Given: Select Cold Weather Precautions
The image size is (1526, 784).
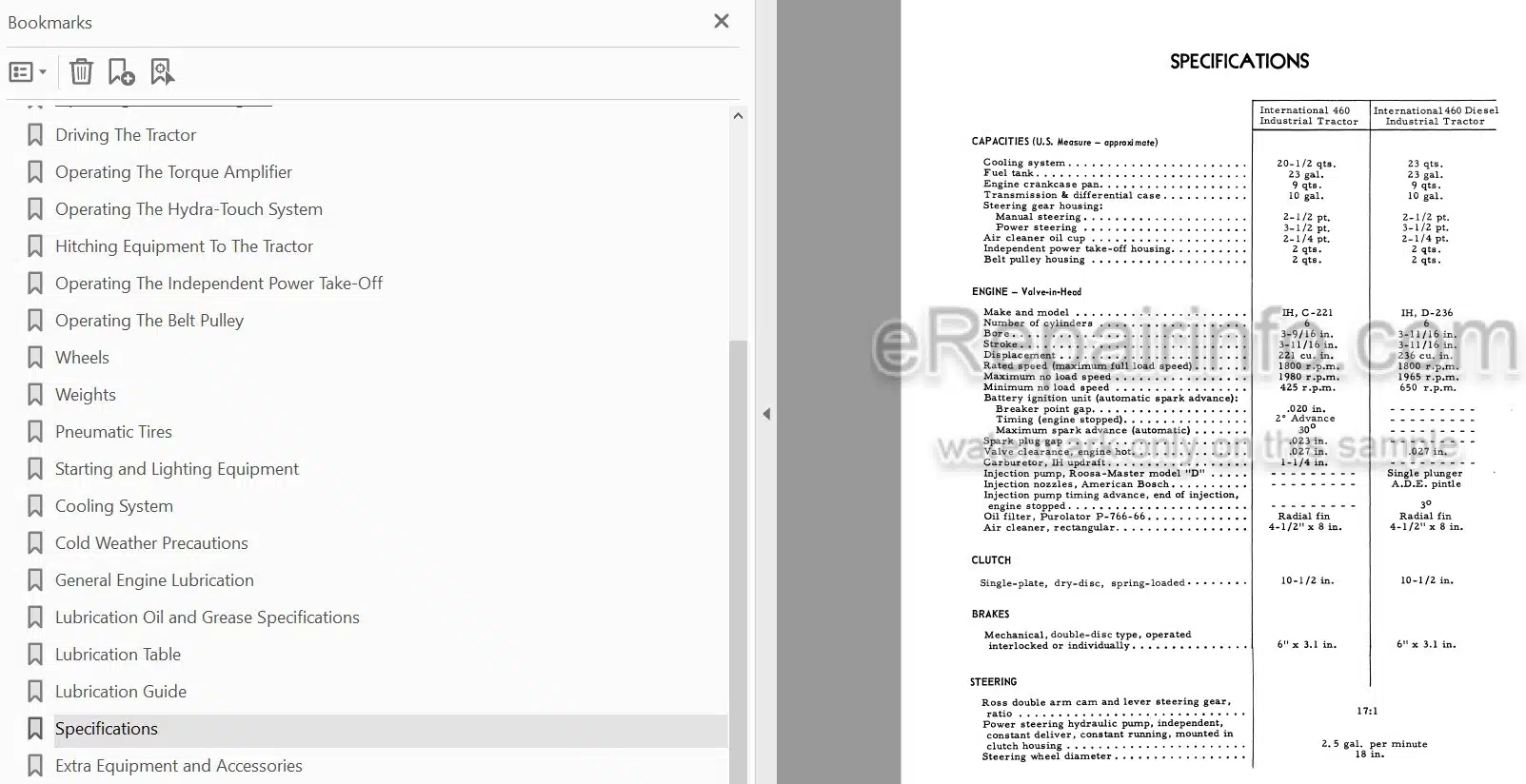Looking at the screenshot, I should pos(151,543).
